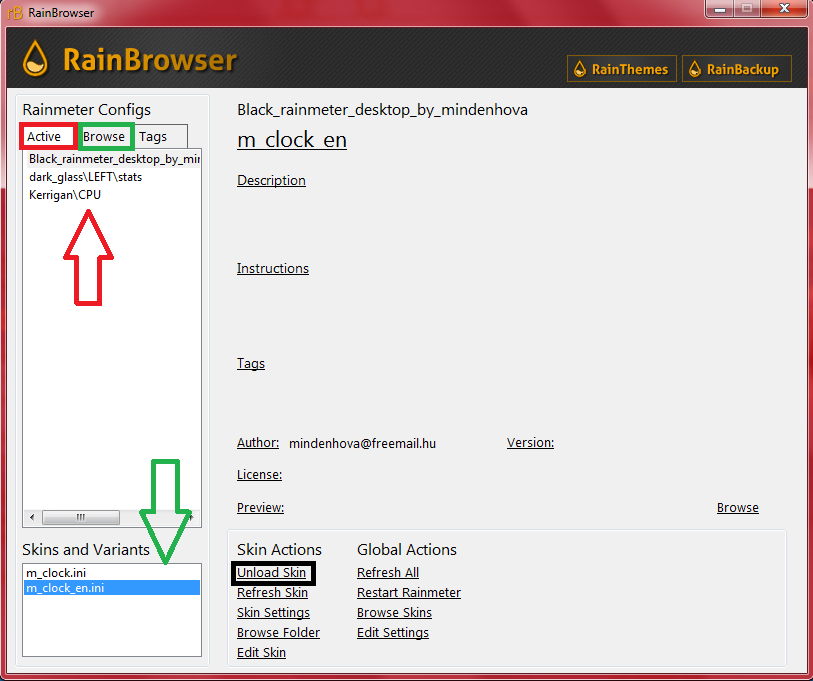The image size is (813, 681).
Task: Click author email mindenhova@freemail.hu
Action: point(362,443)
